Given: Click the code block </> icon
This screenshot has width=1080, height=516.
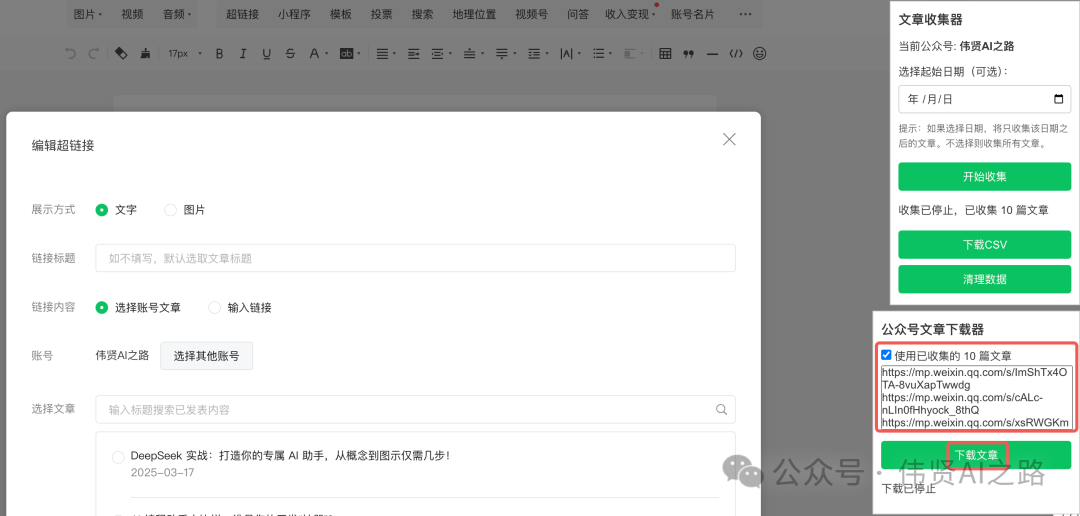Looking at the screenshot, I should coord(736,54).
